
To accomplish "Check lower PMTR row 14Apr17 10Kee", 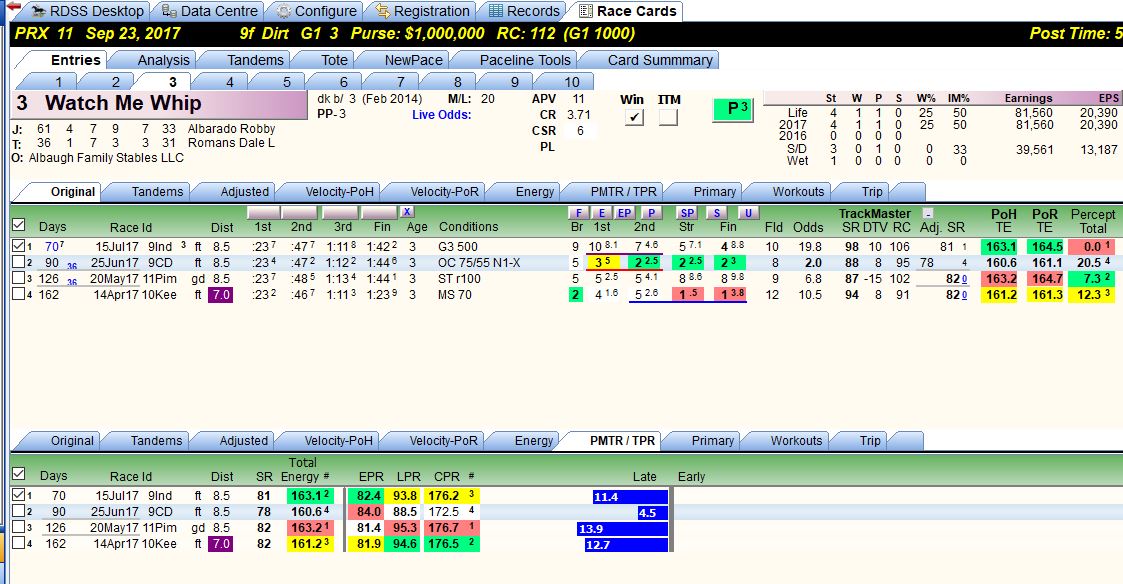I will 19,543.
